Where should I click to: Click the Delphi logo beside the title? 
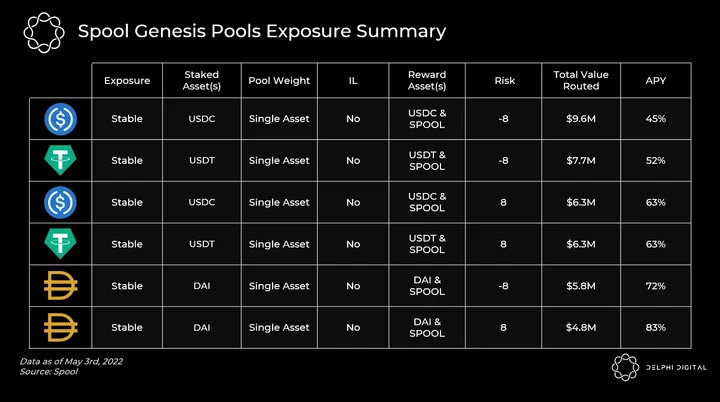(44, 32)
